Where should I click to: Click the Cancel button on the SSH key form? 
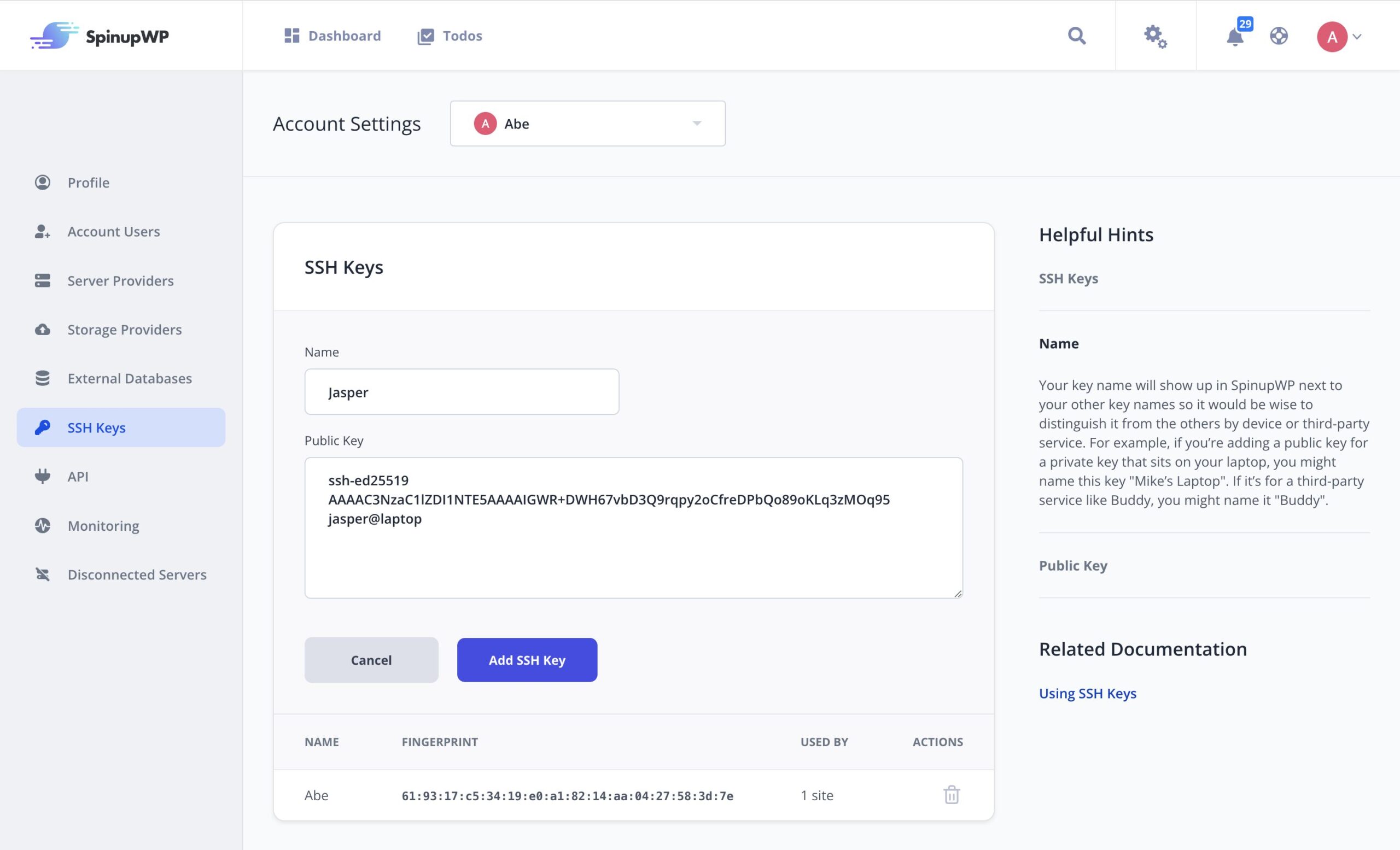point(371,660)
